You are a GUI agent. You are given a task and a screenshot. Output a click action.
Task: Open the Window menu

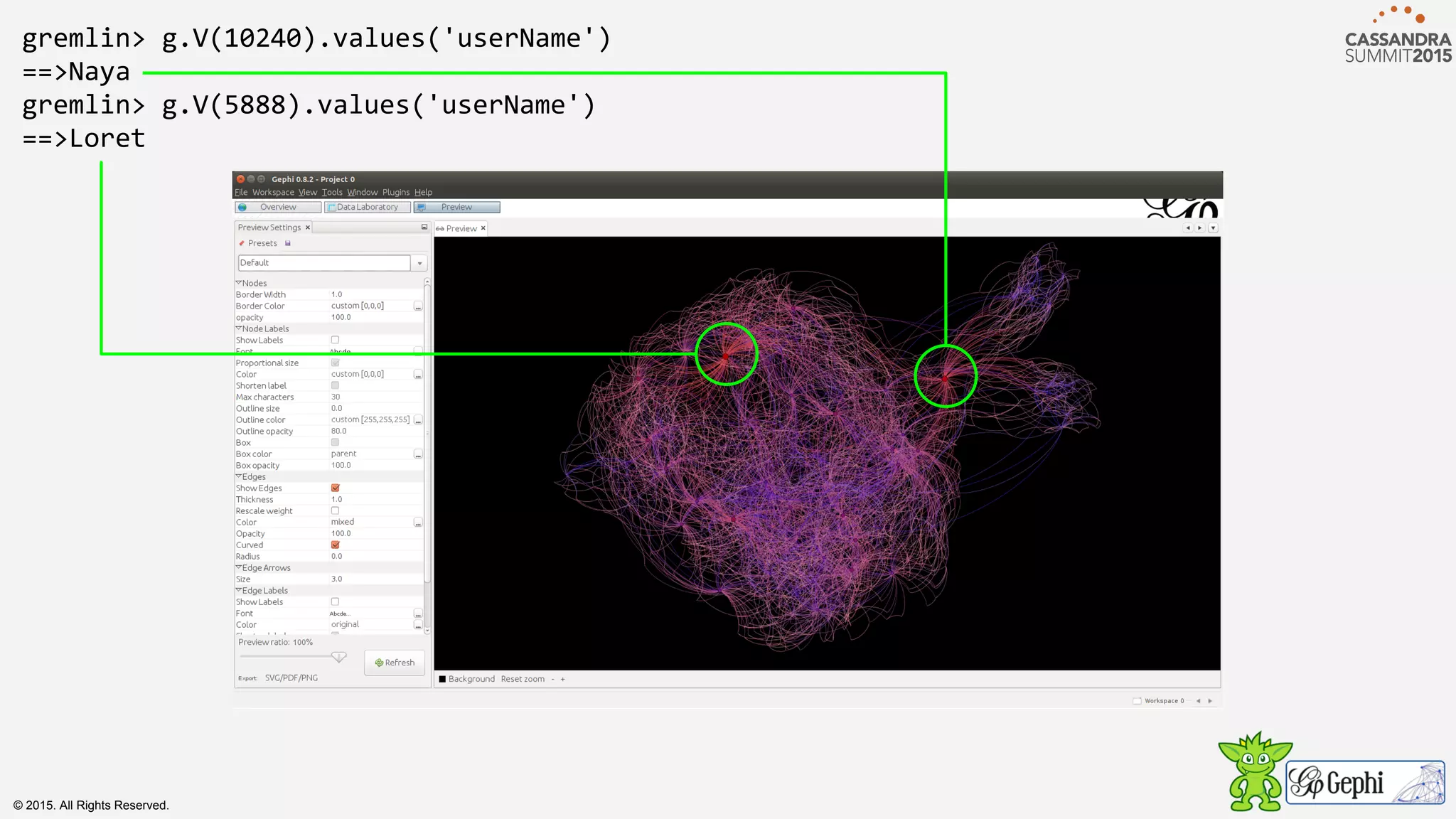(x=363, y=193)
